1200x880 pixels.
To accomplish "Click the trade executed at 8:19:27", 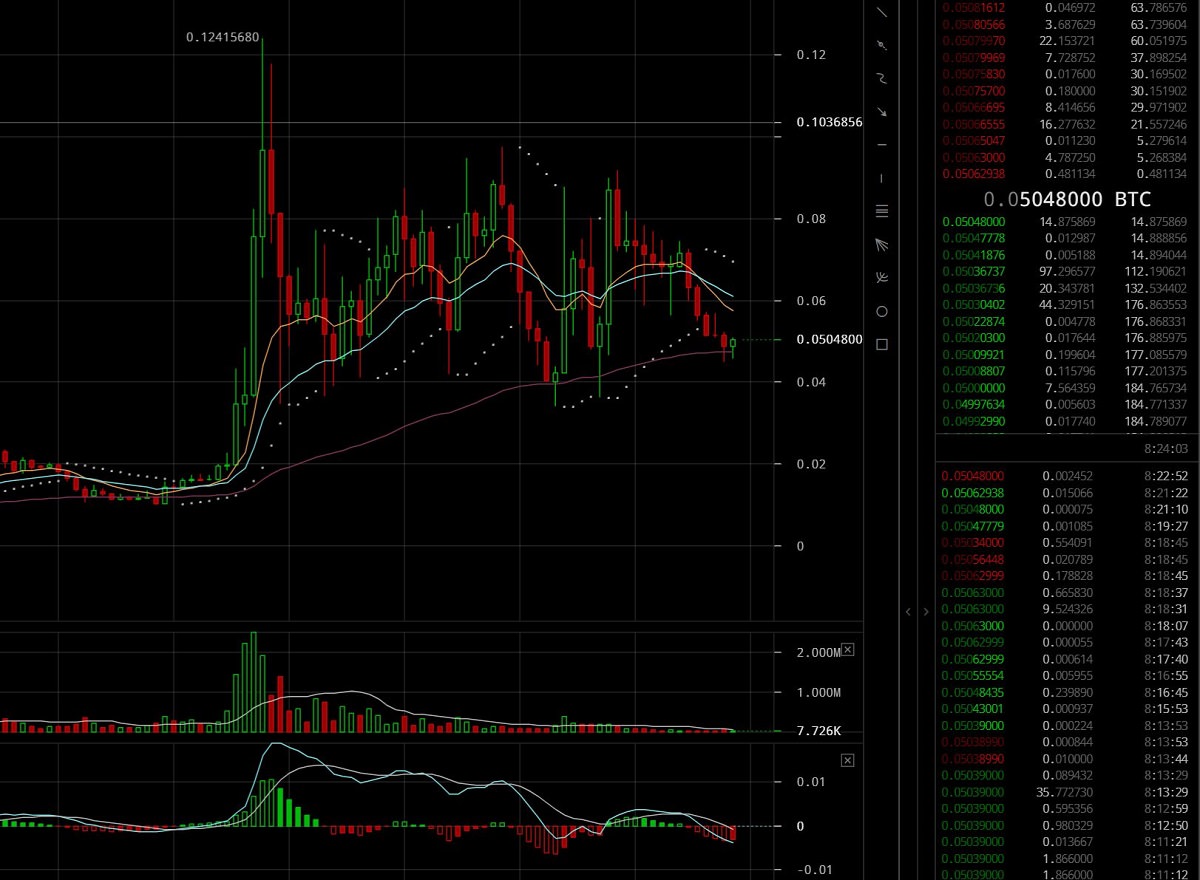I will (1067, 526).
